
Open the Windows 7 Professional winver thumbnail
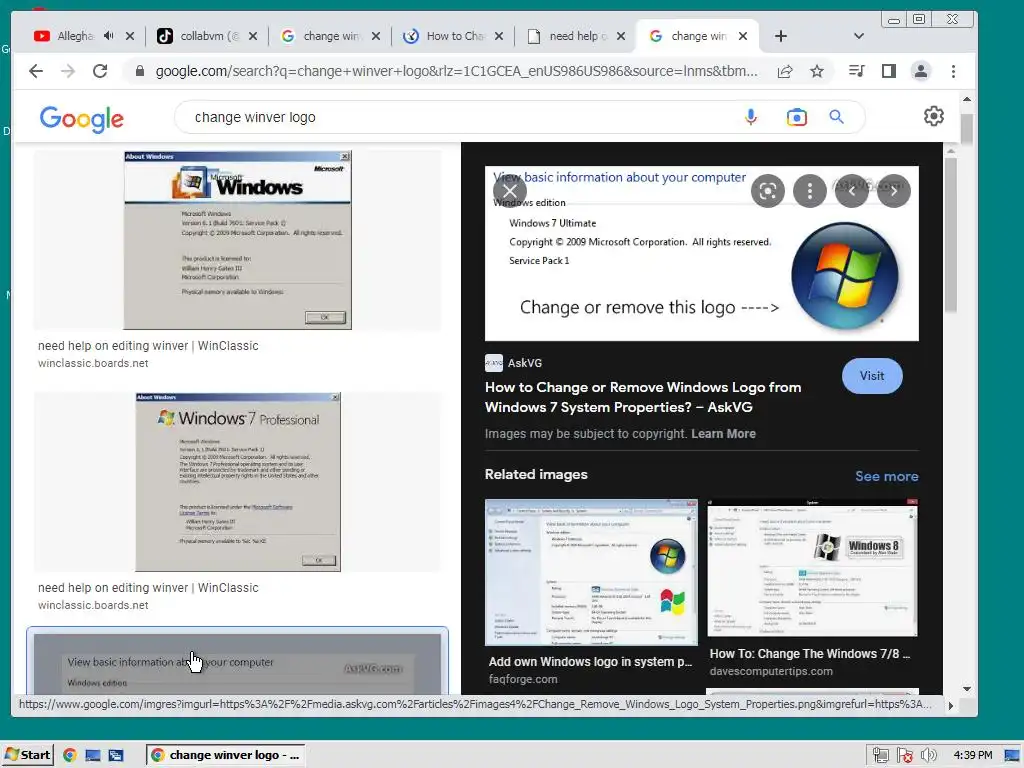coord(238,482)
